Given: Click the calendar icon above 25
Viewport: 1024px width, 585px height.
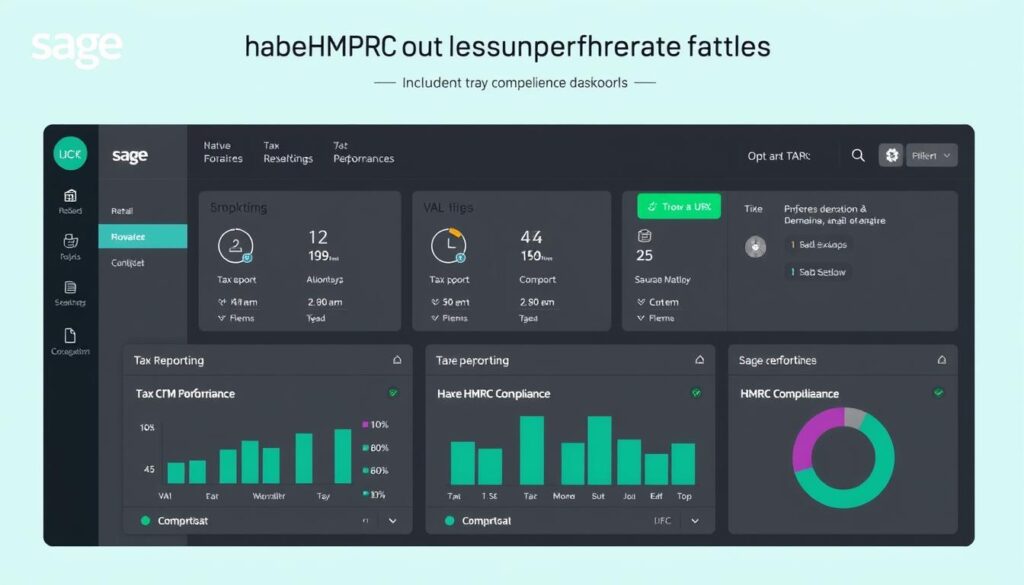Looking at the screenshot, I should (x=645, y=236).
